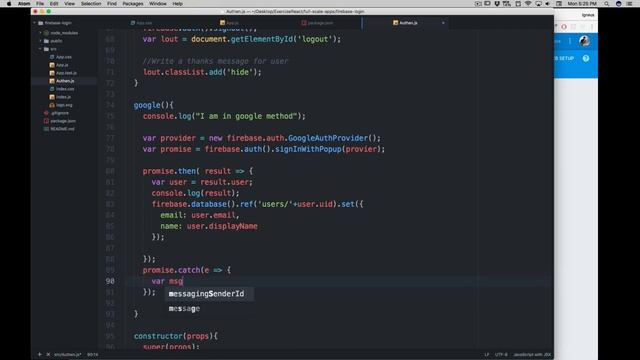Viewport: 640px width, 360px height.
Task: Select the Authen.js editor tab
Action: pyautogui.click(x=405, y=23)
